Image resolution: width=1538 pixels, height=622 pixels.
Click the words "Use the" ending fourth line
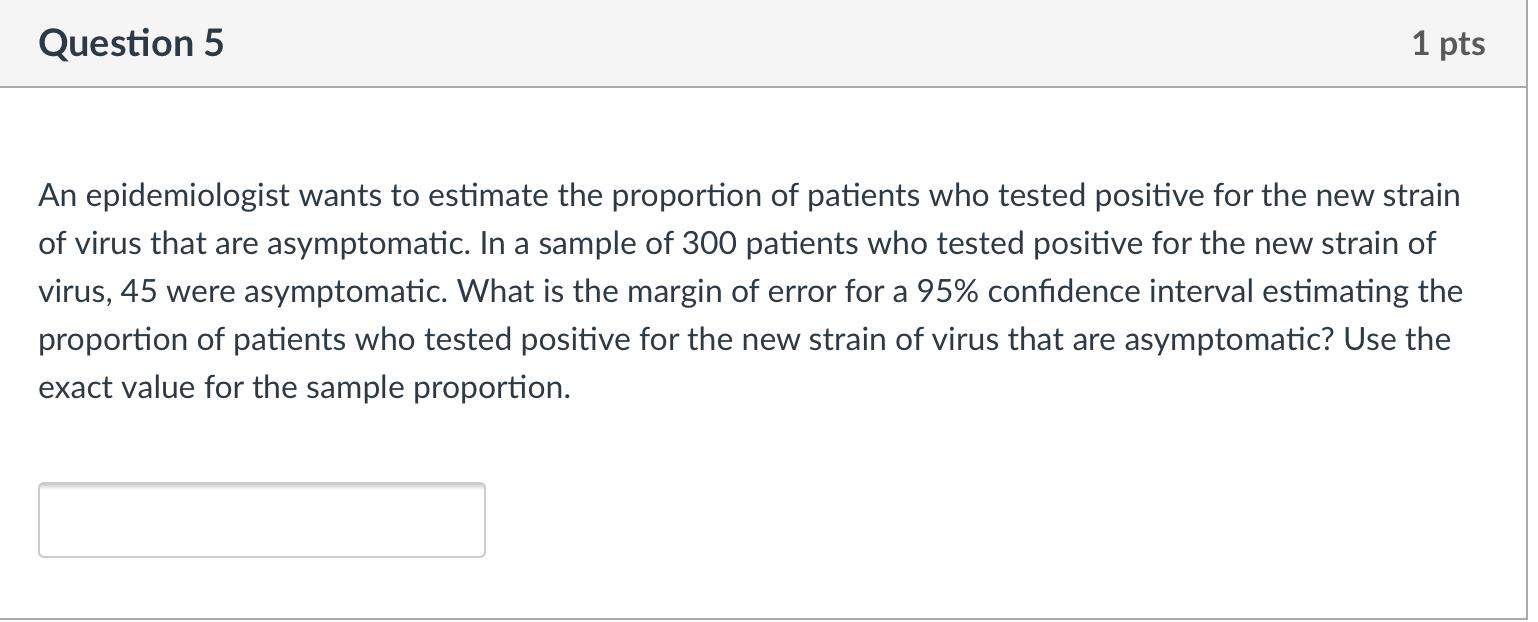tap(1397, 340)
